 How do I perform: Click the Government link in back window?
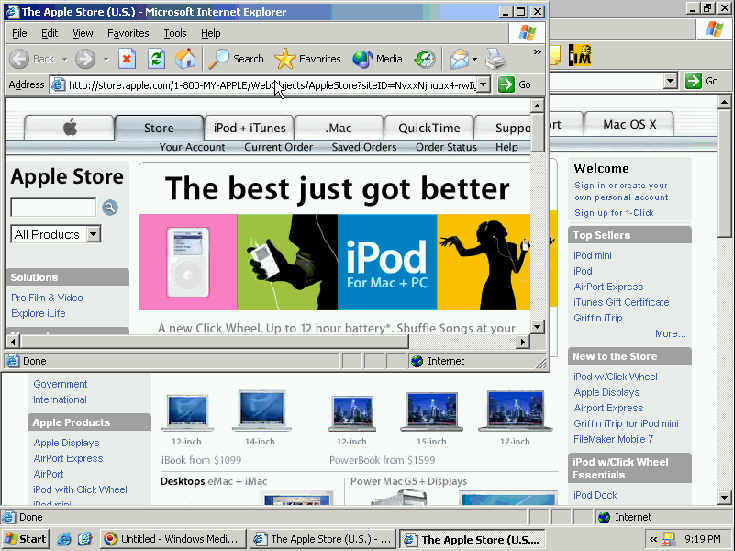tap(60, 384)
